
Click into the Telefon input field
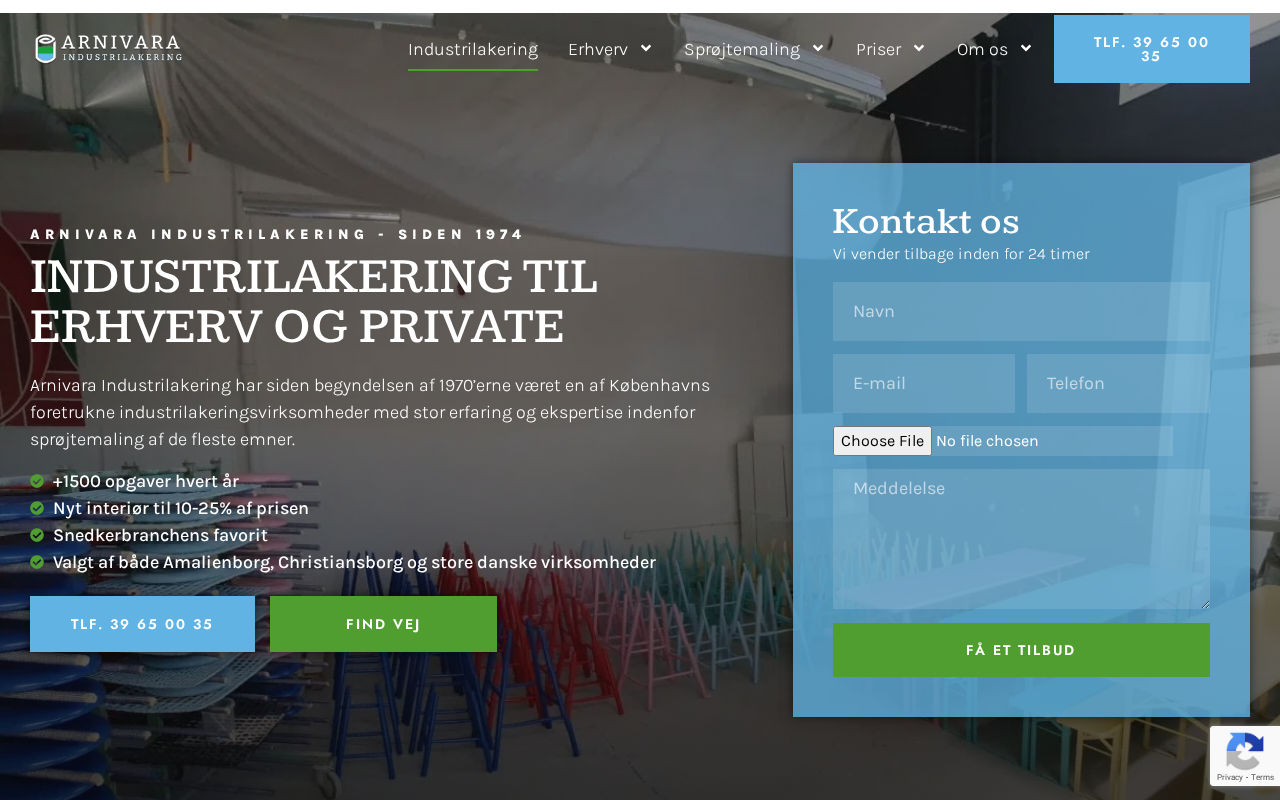pyautogui.click(x=1118, y=383)
